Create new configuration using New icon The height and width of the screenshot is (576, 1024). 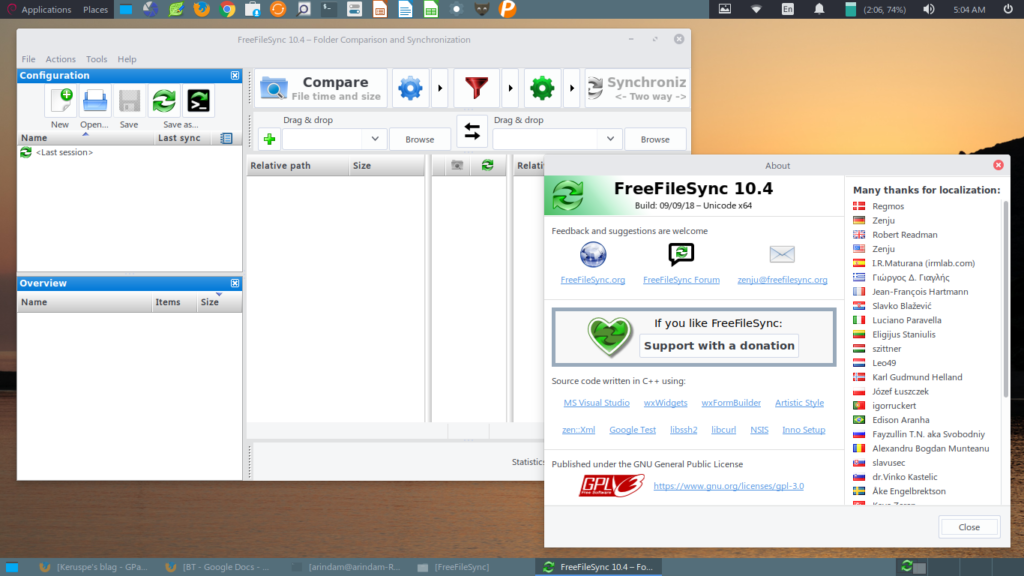(59, 100)
